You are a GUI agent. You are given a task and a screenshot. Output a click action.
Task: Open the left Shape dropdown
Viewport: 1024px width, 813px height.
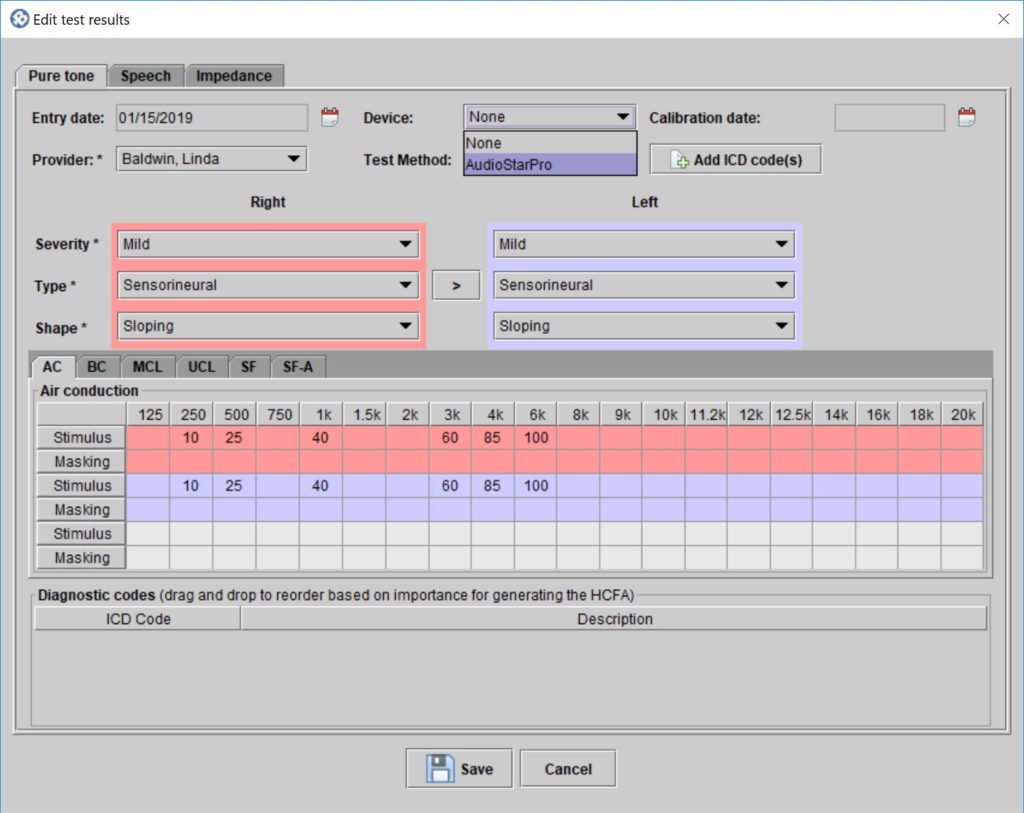(x=779, y=325)
